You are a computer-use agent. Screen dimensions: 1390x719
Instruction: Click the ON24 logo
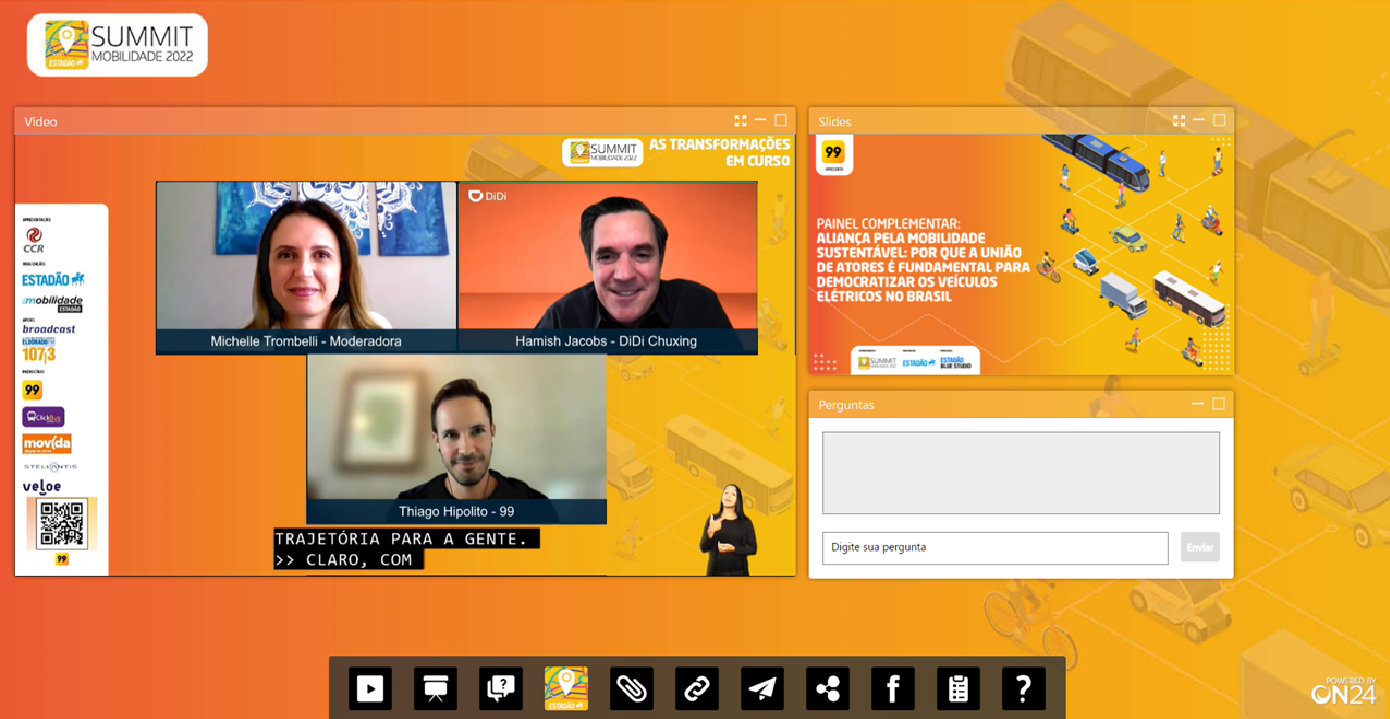tap(1343, 691)
